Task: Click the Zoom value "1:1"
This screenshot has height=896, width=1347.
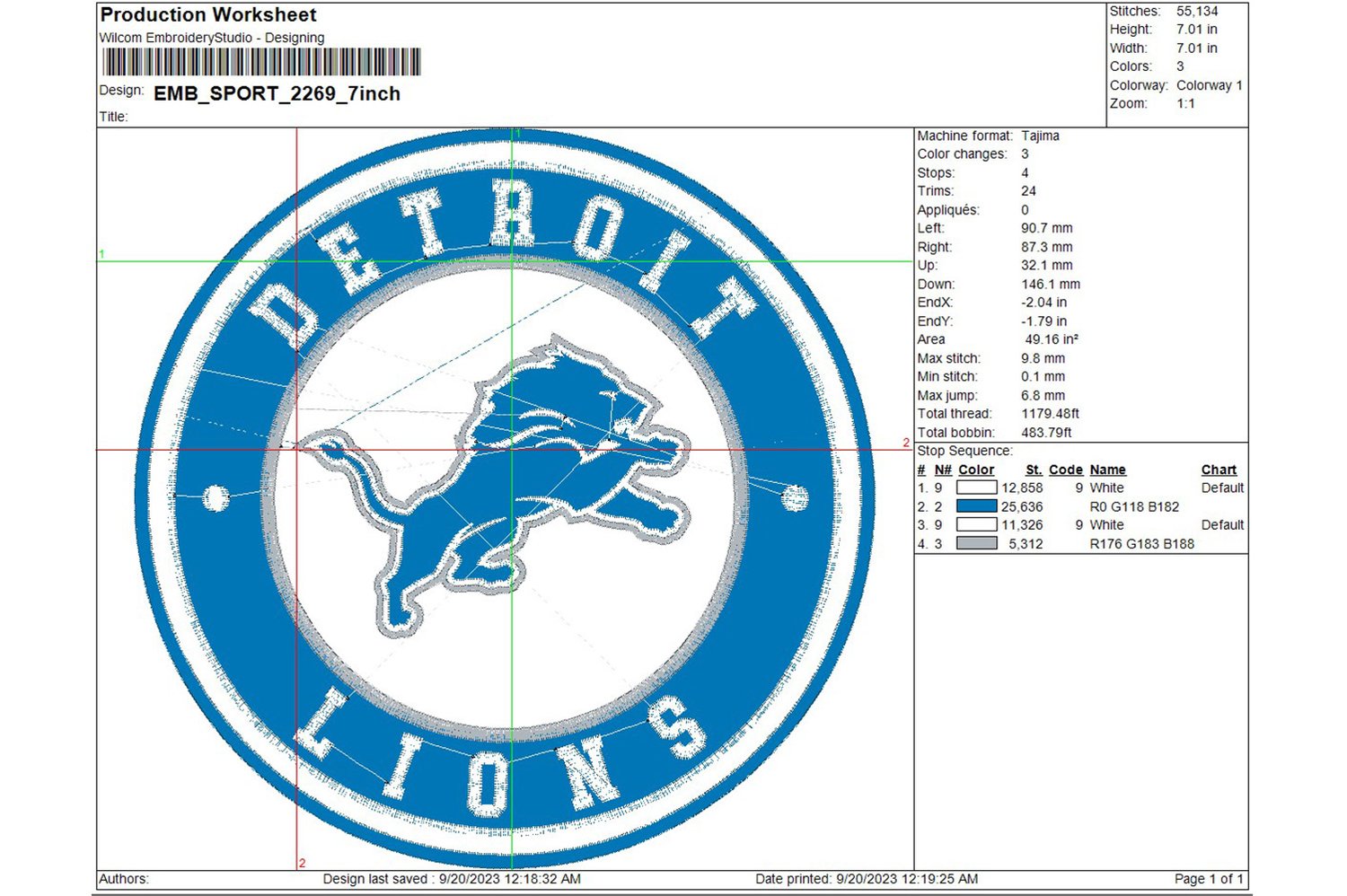Action: 1186,103
